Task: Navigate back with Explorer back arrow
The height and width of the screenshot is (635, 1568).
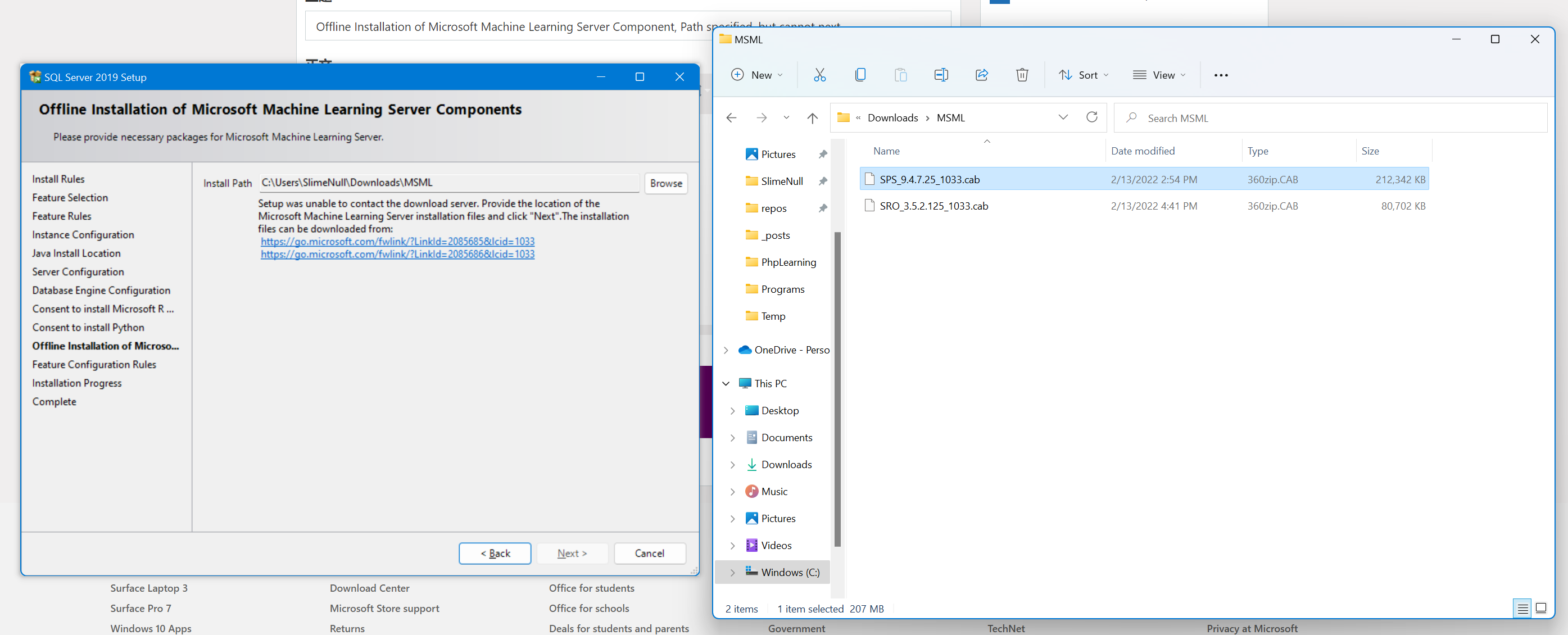Action: 731,118
